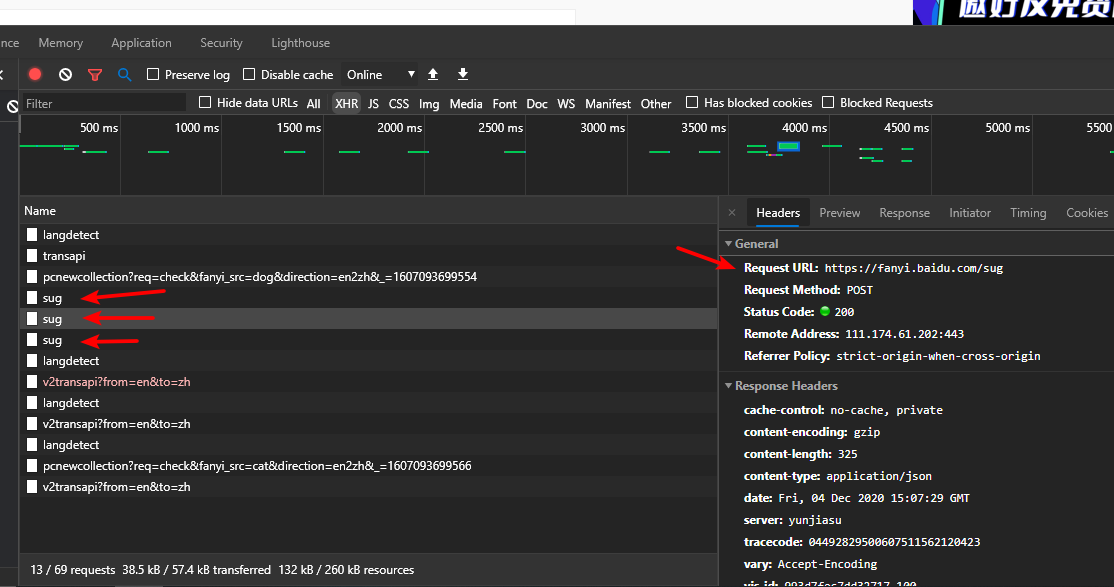The height and width of the screenshot is (587, 1114).
Task: Clear the network log with the clear icon
Action: [x=65, y=74]
